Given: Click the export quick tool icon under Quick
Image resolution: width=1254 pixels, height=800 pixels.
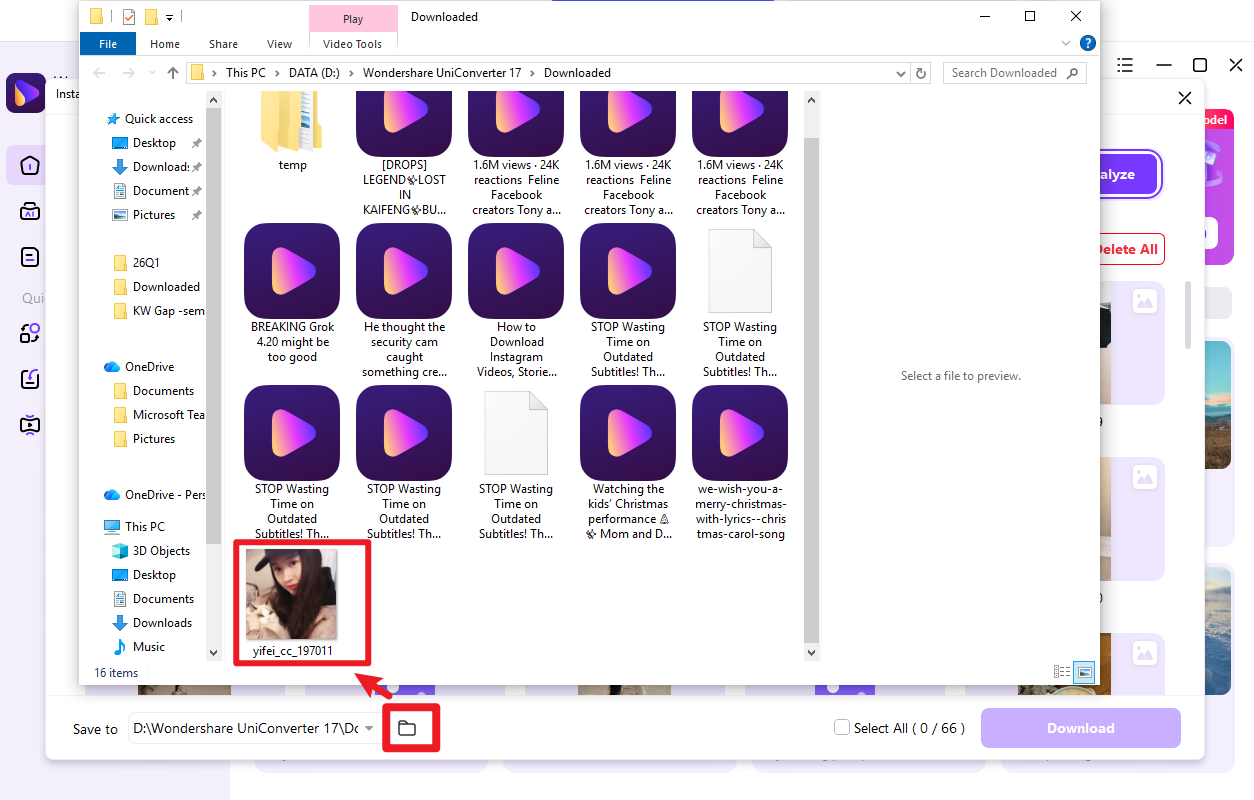Looking at the screenshot, I should click(x=29, y=379).
